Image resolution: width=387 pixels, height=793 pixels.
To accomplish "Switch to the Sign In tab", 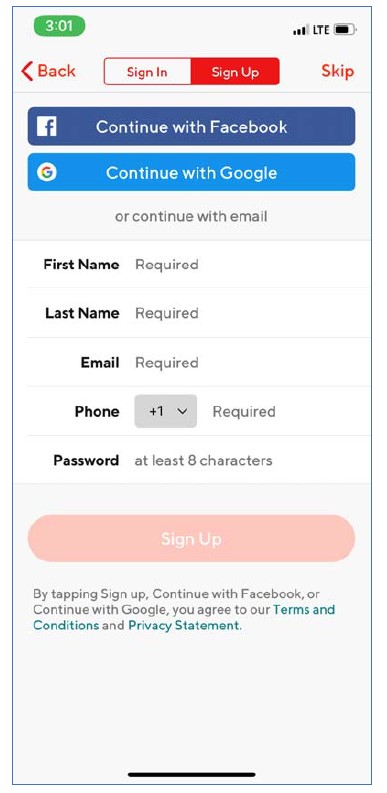I will coord(147,71).
